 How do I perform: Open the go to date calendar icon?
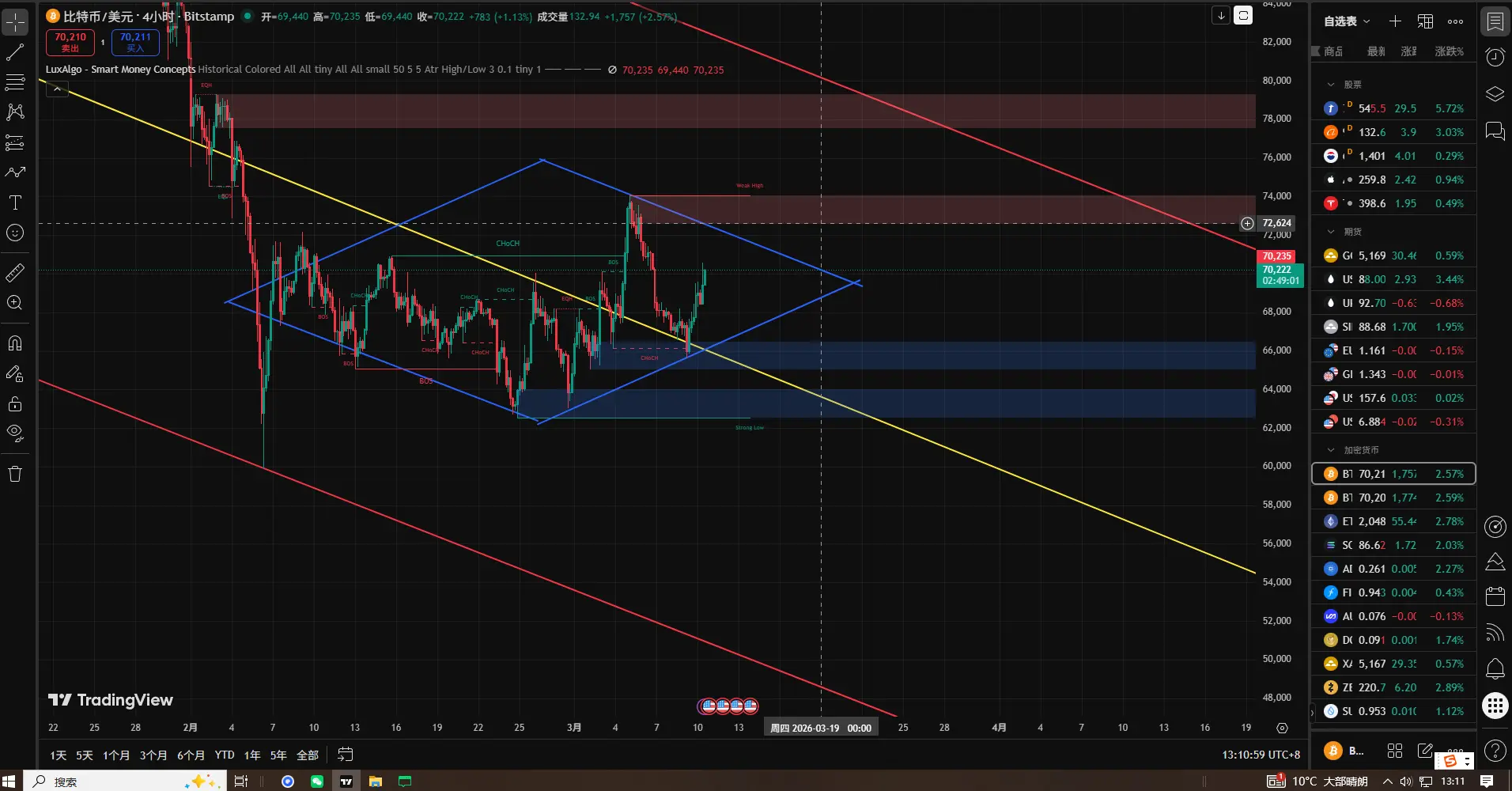tap(346, 755)
